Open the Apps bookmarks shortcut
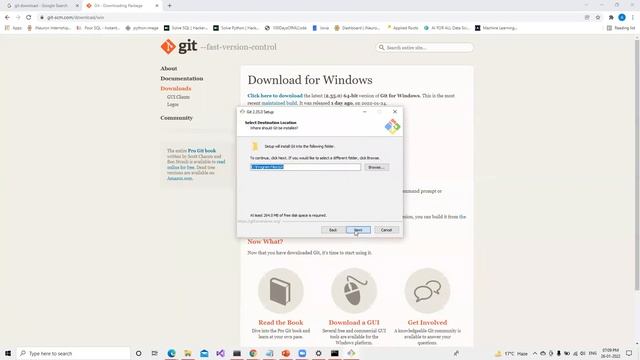 [x=13, y=28]
